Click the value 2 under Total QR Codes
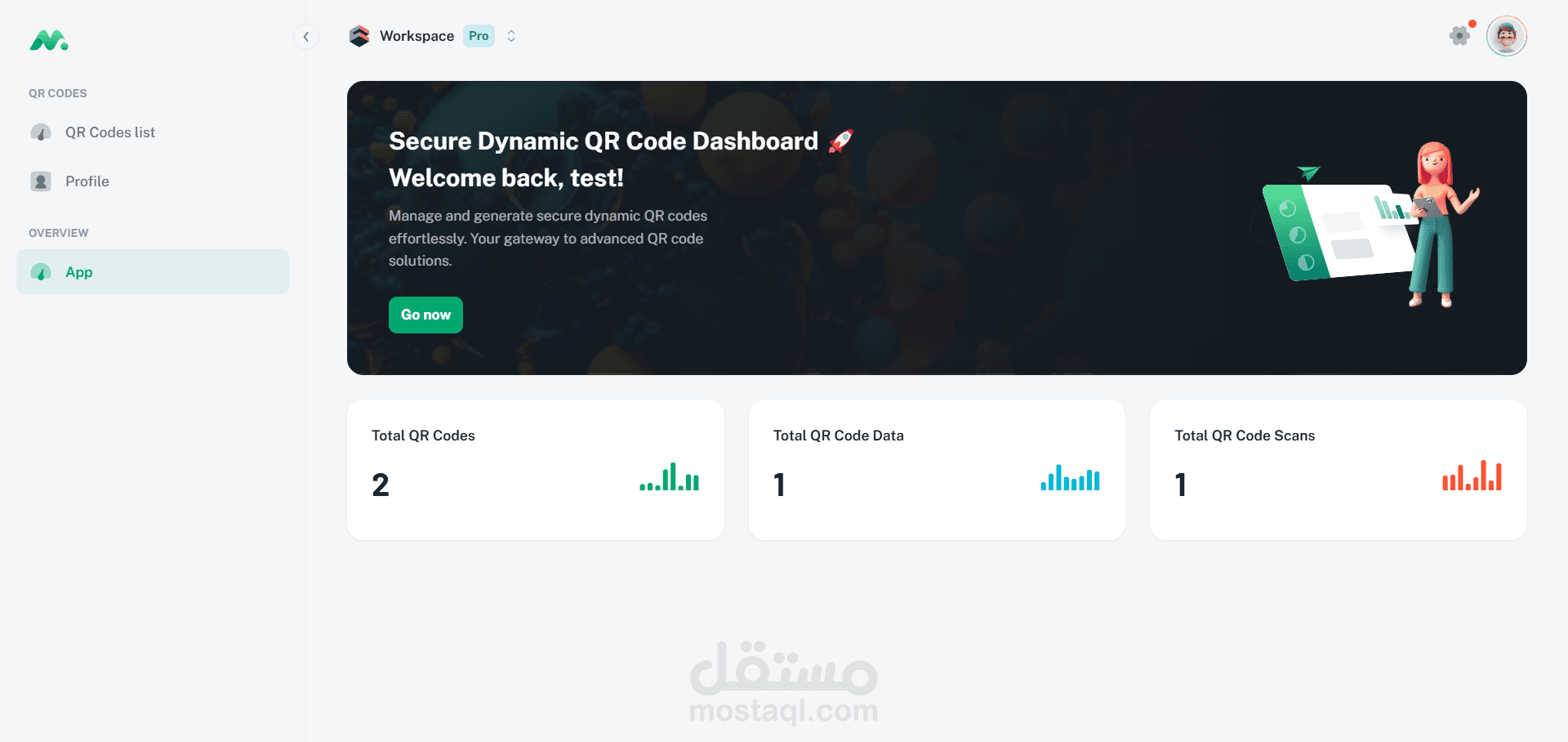The image size is (1568, 742). coord(381,485)
